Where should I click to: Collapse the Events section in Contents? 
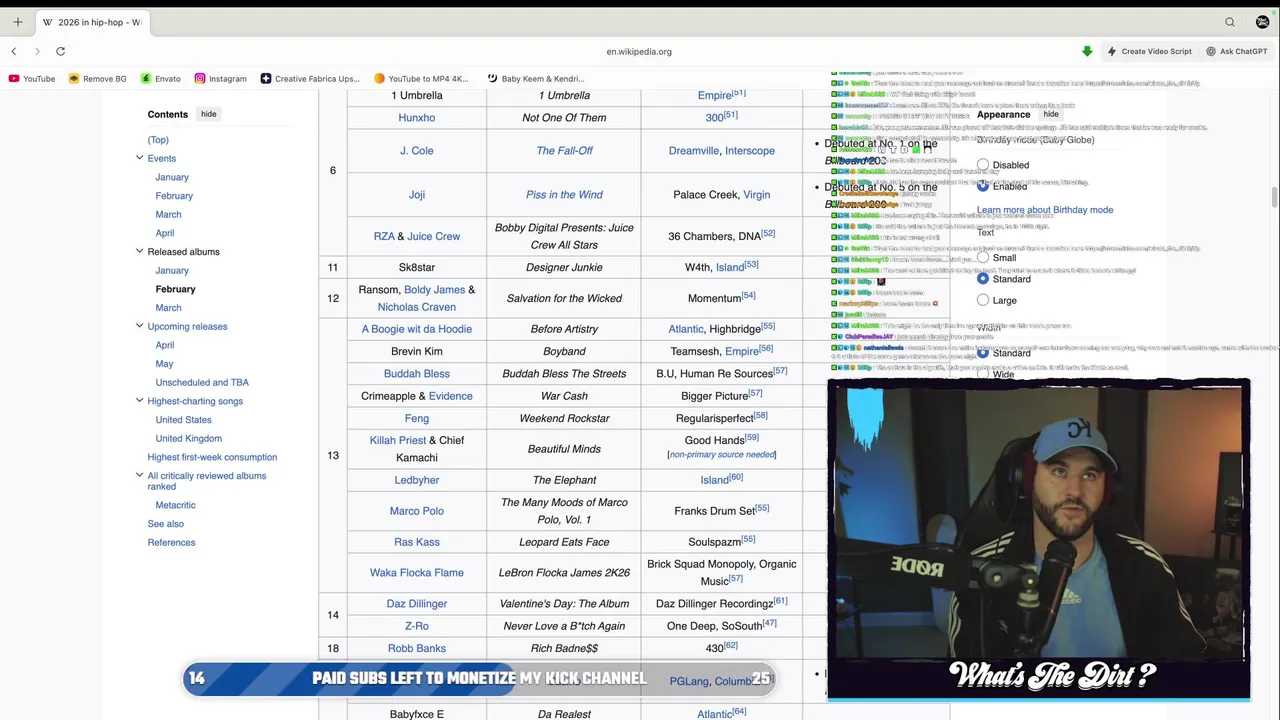(x=139, y=158)
